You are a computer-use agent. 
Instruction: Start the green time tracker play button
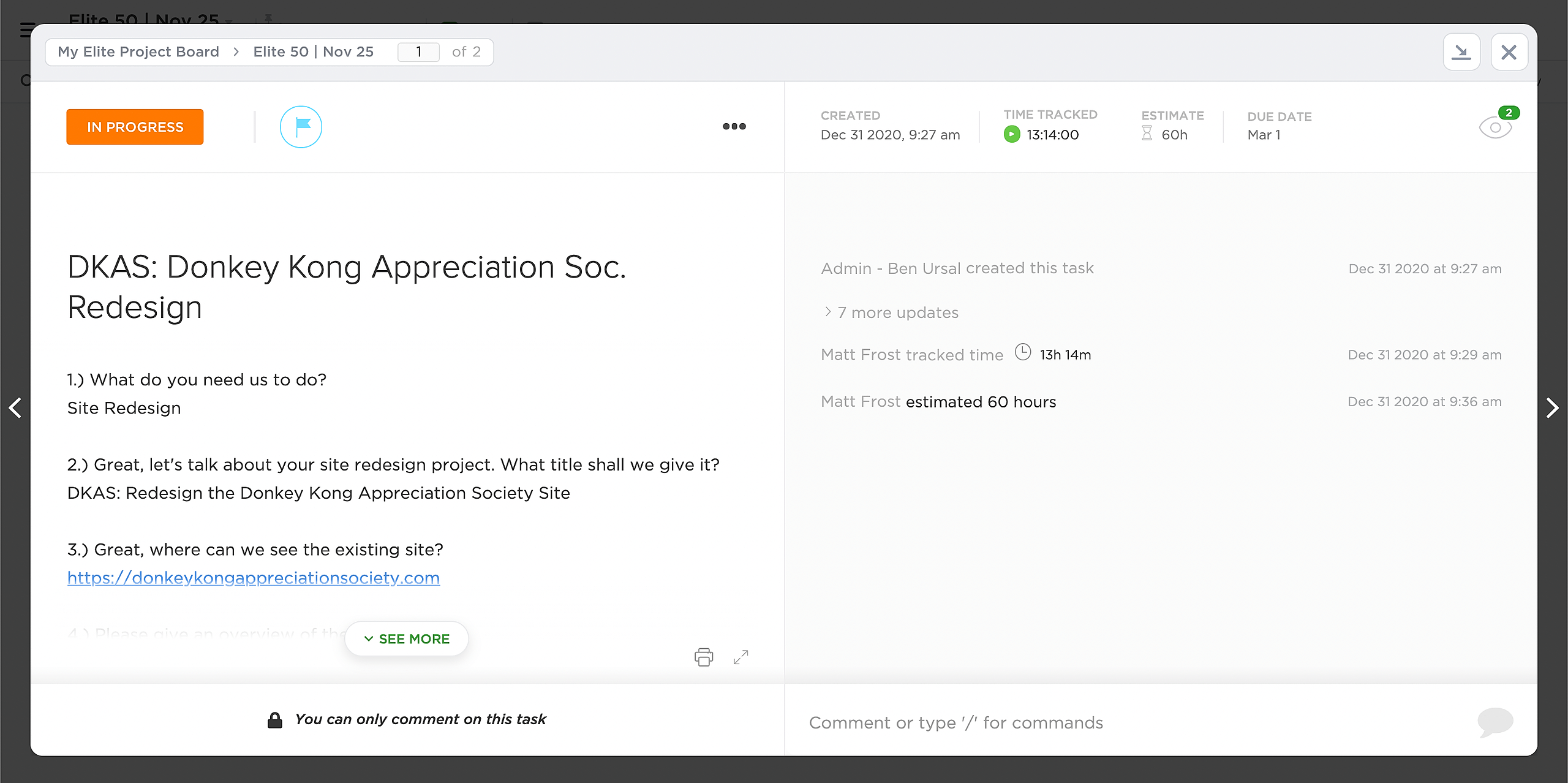point(1012,134)
